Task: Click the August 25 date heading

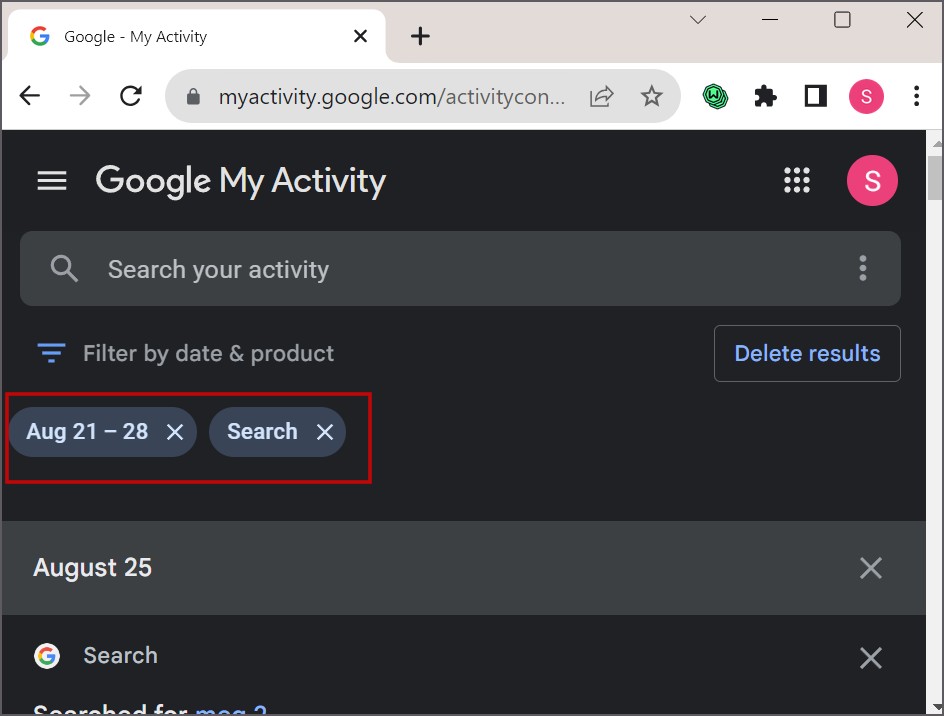Action: (x=93, y=567)
